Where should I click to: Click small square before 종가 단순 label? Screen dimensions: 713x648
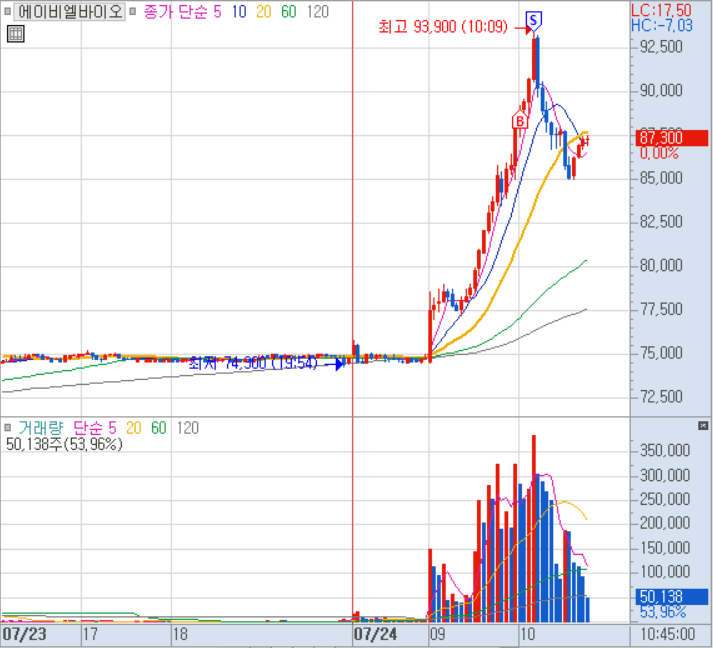134,12
